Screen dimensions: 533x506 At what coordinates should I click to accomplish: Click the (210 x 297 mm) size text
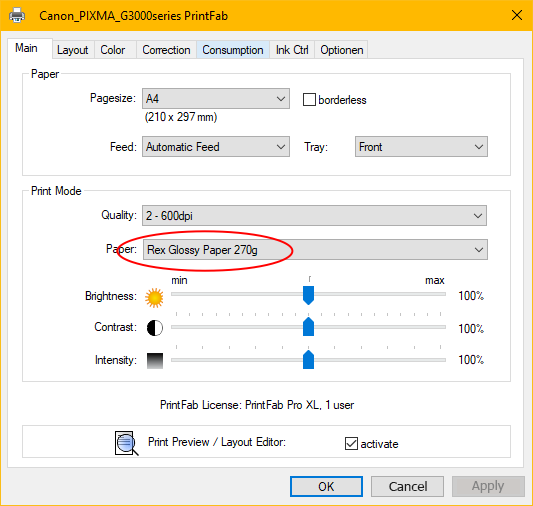point(181,117)
